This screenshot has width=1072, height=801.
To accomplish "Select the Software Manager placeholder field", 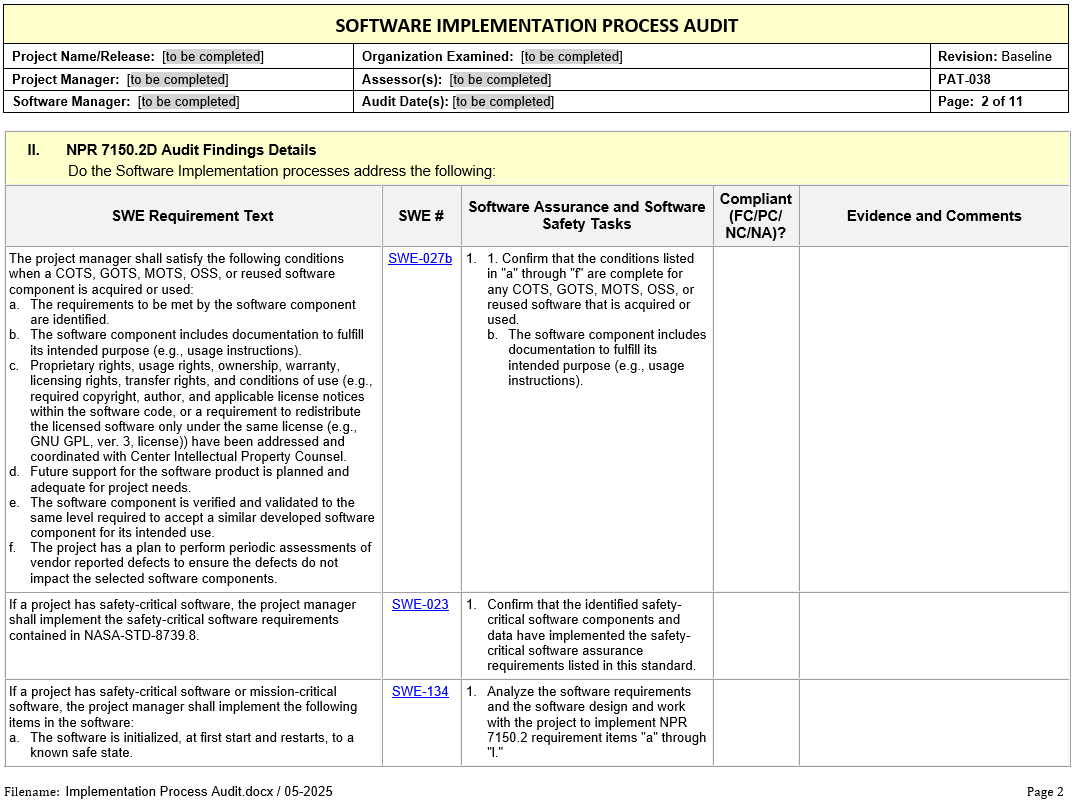I will [189, 102].
